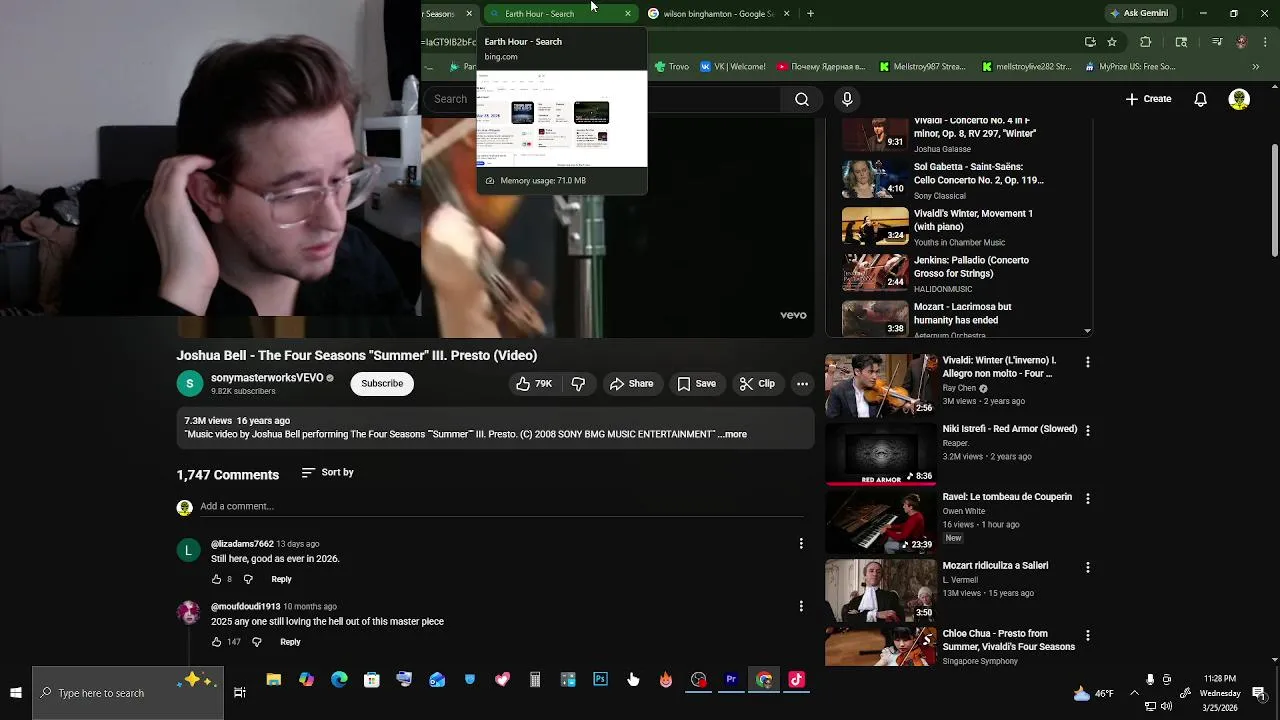Viewport: 1280px width, 720px height.
Task: Open Premiere Pro from the taskbar
Action: [731, 680]
